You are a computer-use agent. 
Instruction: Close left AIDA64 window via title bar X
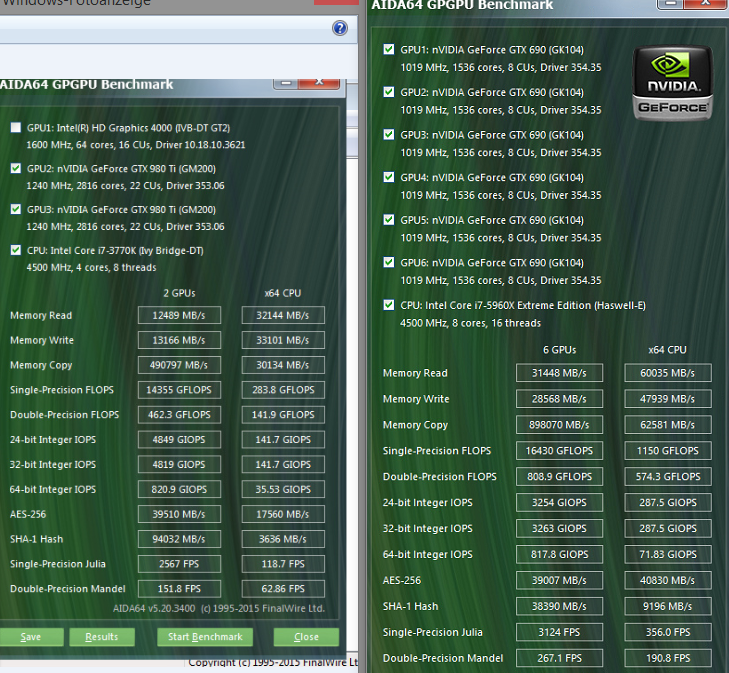tap(320, 82)
